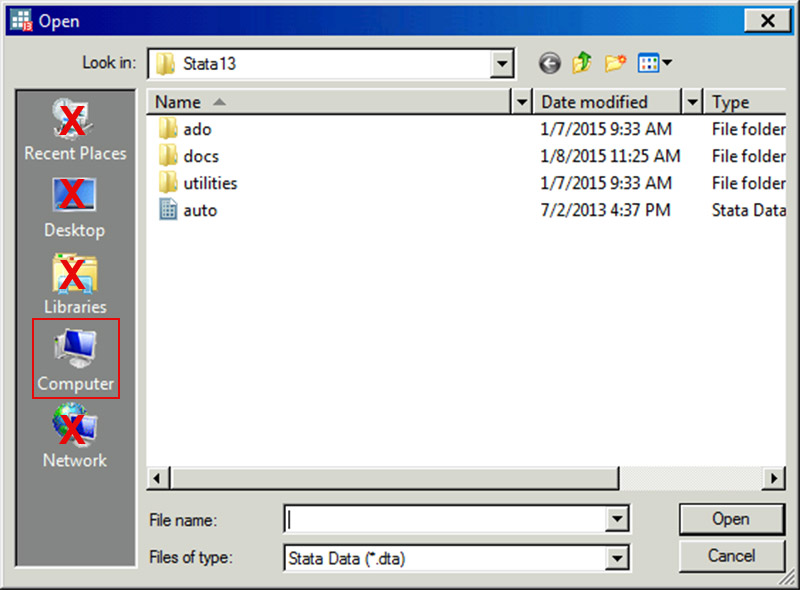The image size is (800, 590).
Task: Click the Cancel button
Action: coord(731,556)
